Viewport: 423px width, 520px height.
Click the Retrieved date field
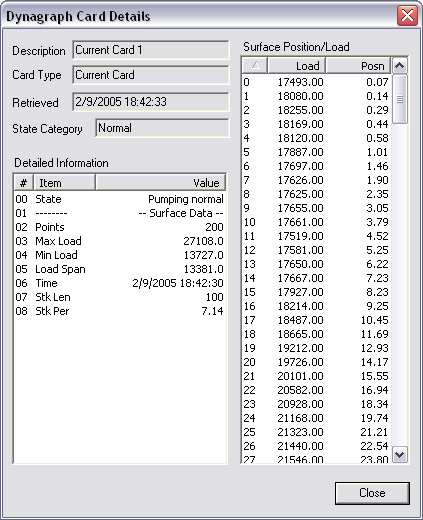click(x=151, y=102)
